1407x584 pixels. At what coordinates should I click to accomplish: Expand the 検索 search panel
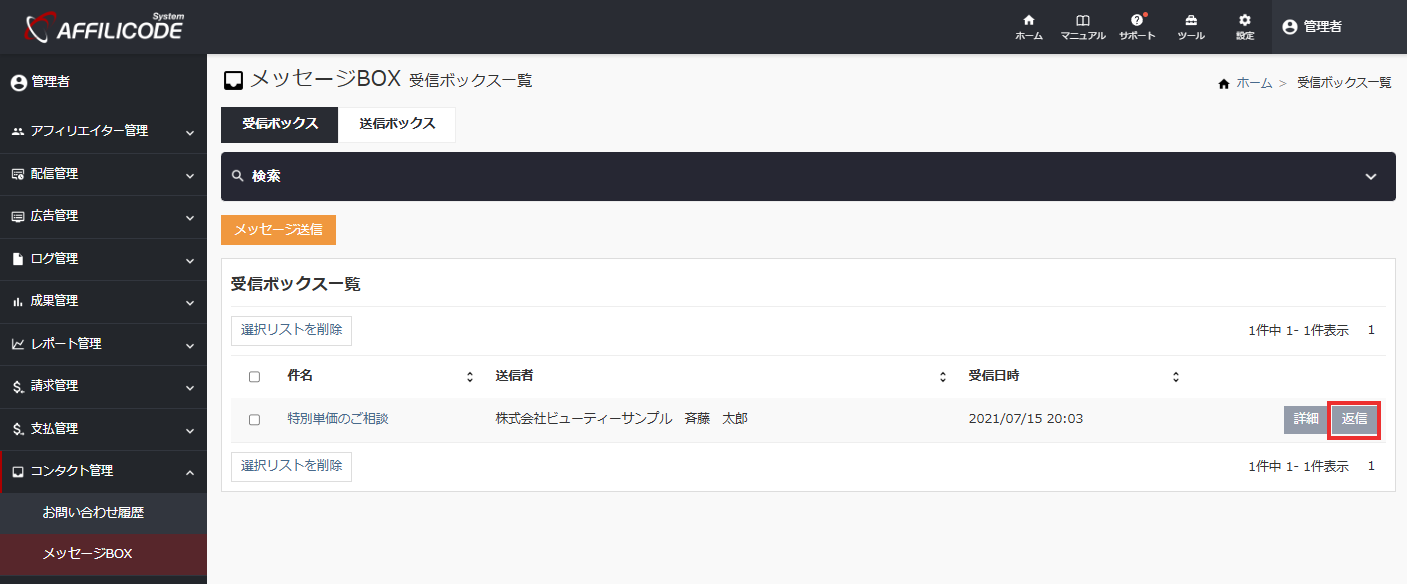(x=1371, y=176)
